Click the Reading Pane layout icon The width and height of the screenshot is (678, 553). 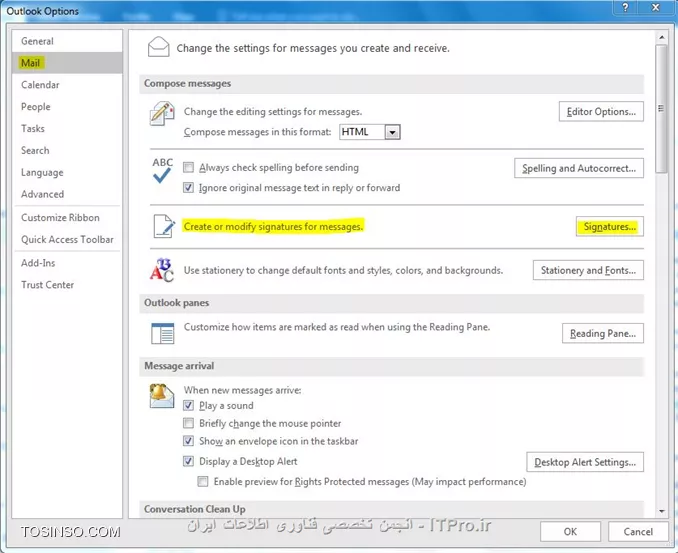pos(163,333)
